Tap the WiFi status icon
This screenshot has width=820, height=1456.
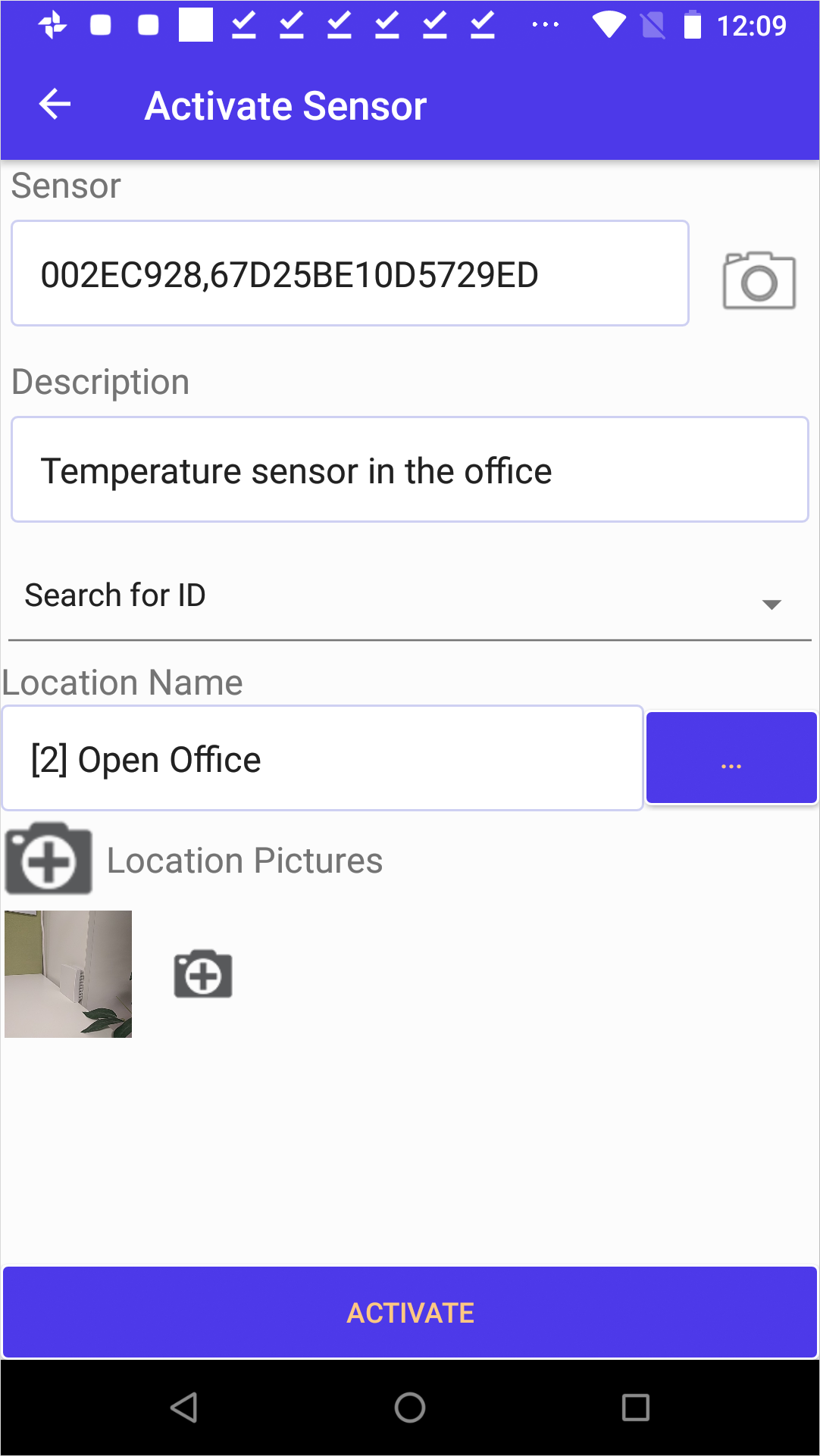609,25
